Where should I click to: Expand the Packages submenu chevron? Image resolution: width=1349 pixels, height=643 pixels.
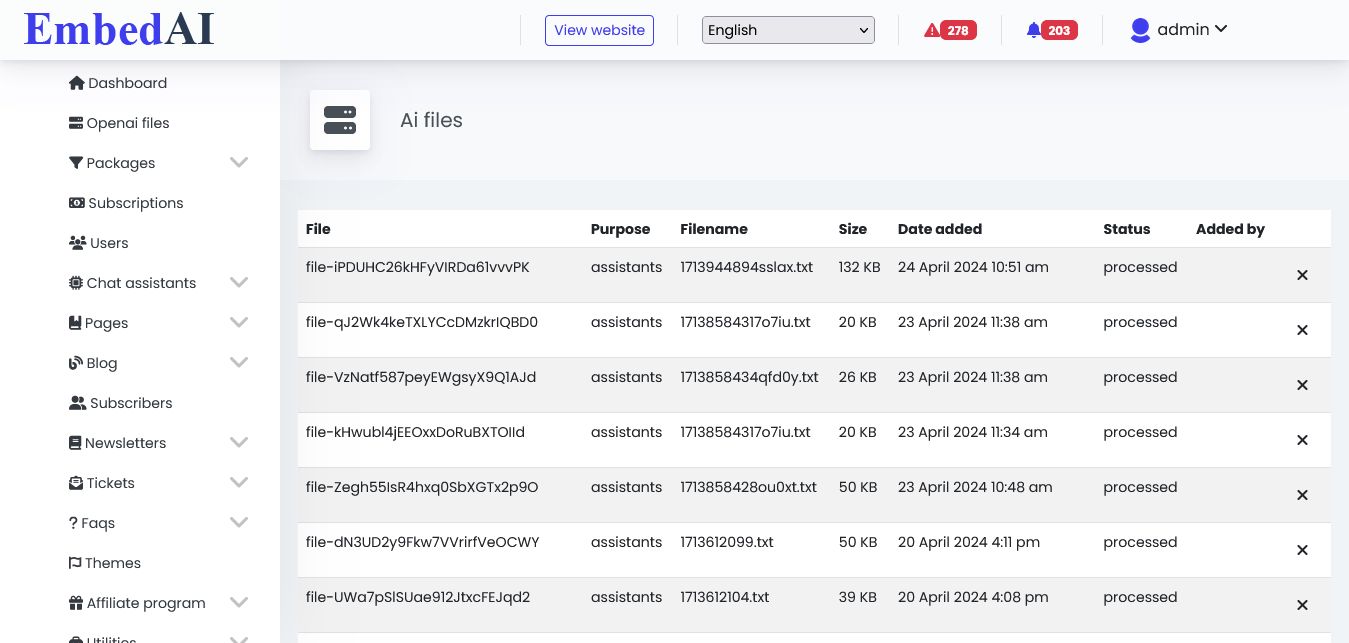pyautogui.click(x=239, y=162)
